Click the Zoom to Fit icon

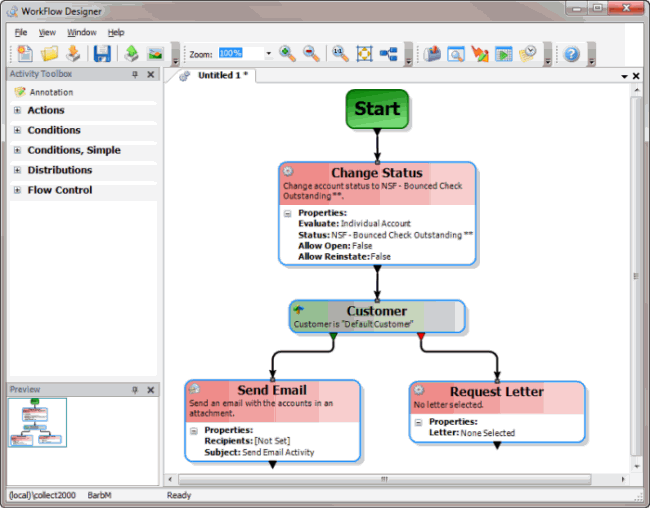click(x=364, y=53)
